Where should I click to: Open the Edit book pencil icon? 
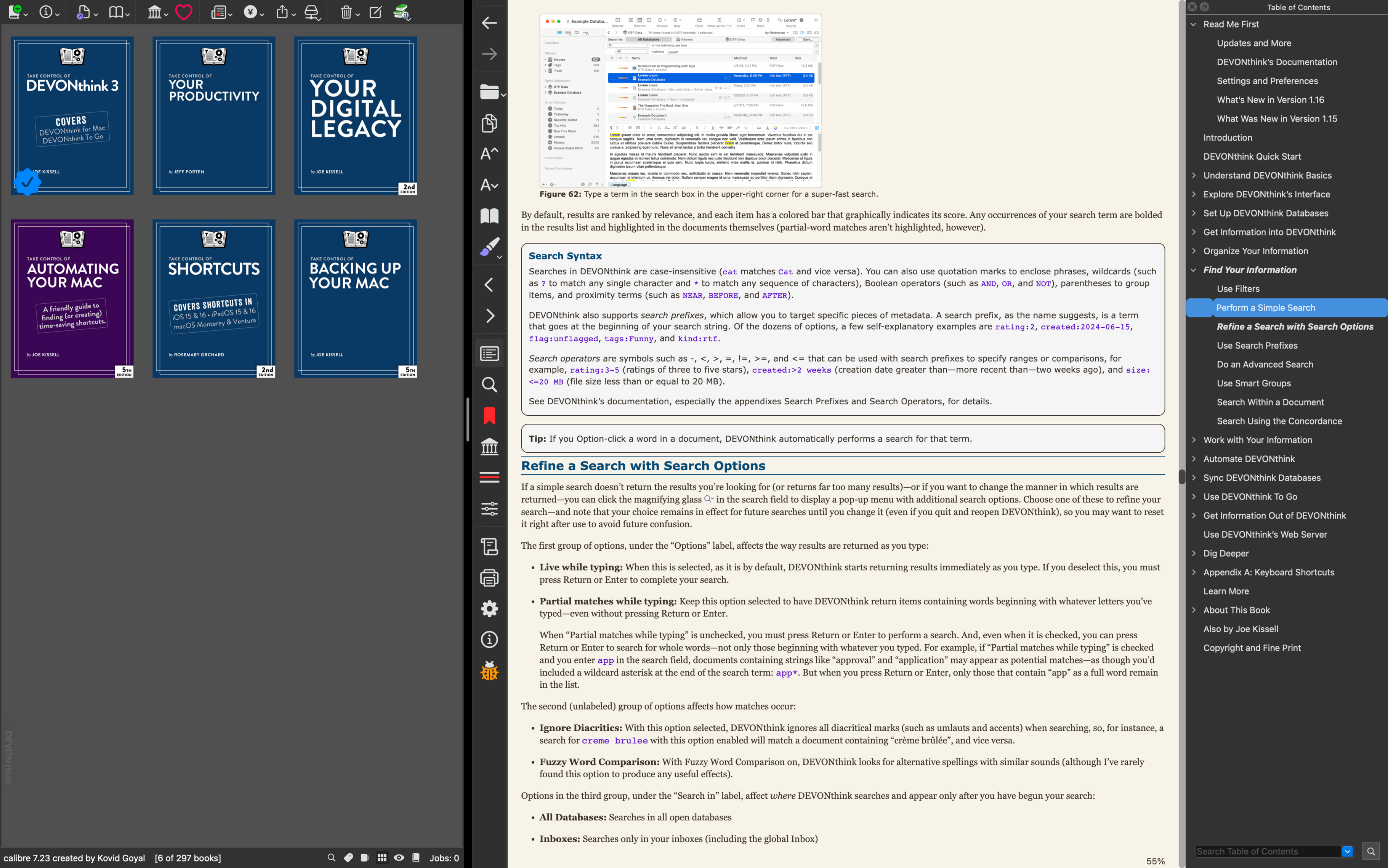coord(375,11)
